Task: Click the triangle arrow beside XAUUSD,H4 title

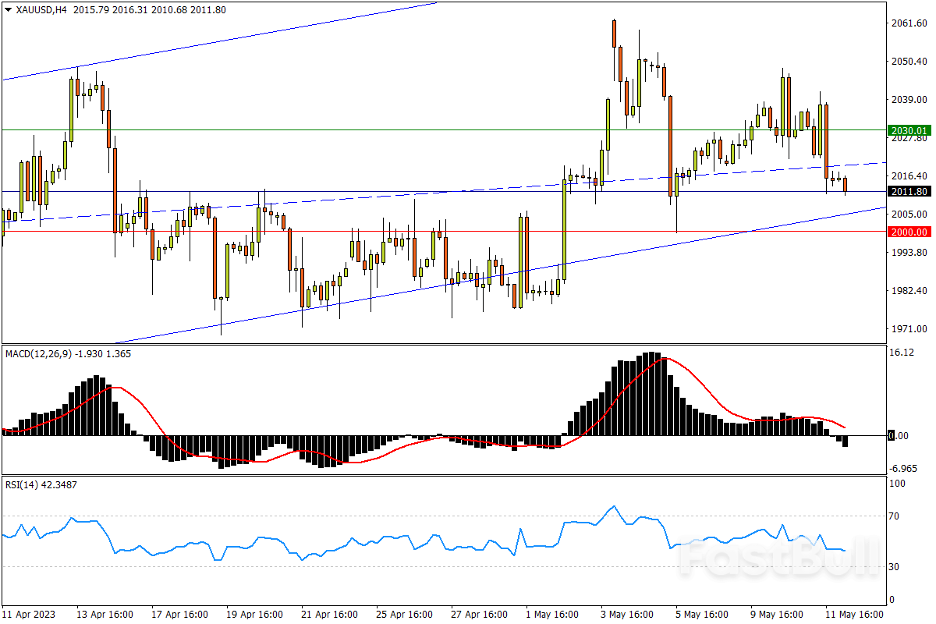Action: pyautogui.click(x=8, y=9)
